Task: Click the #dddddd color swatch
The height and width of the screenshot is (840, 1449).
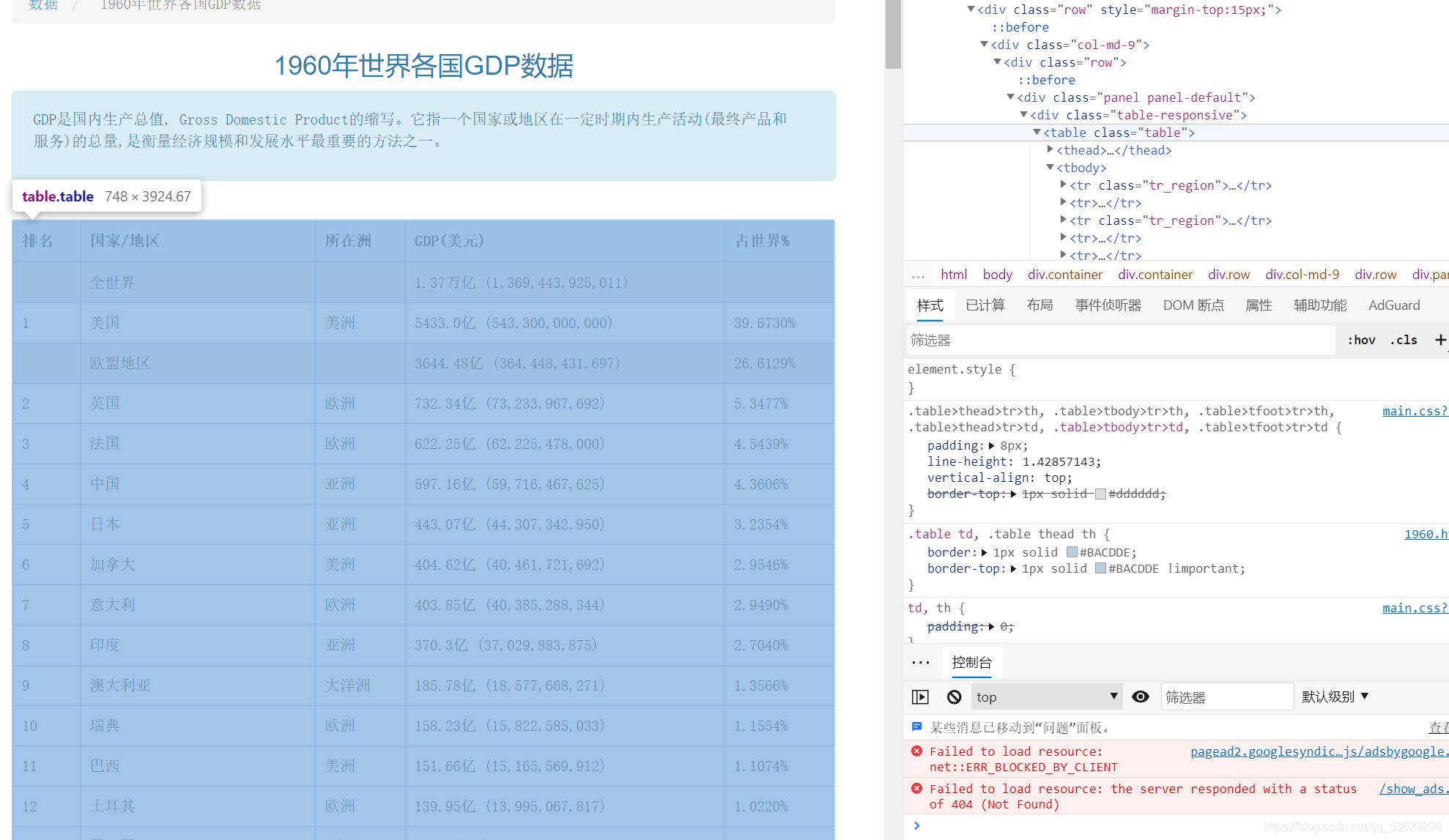Action: pos(1100,494)
